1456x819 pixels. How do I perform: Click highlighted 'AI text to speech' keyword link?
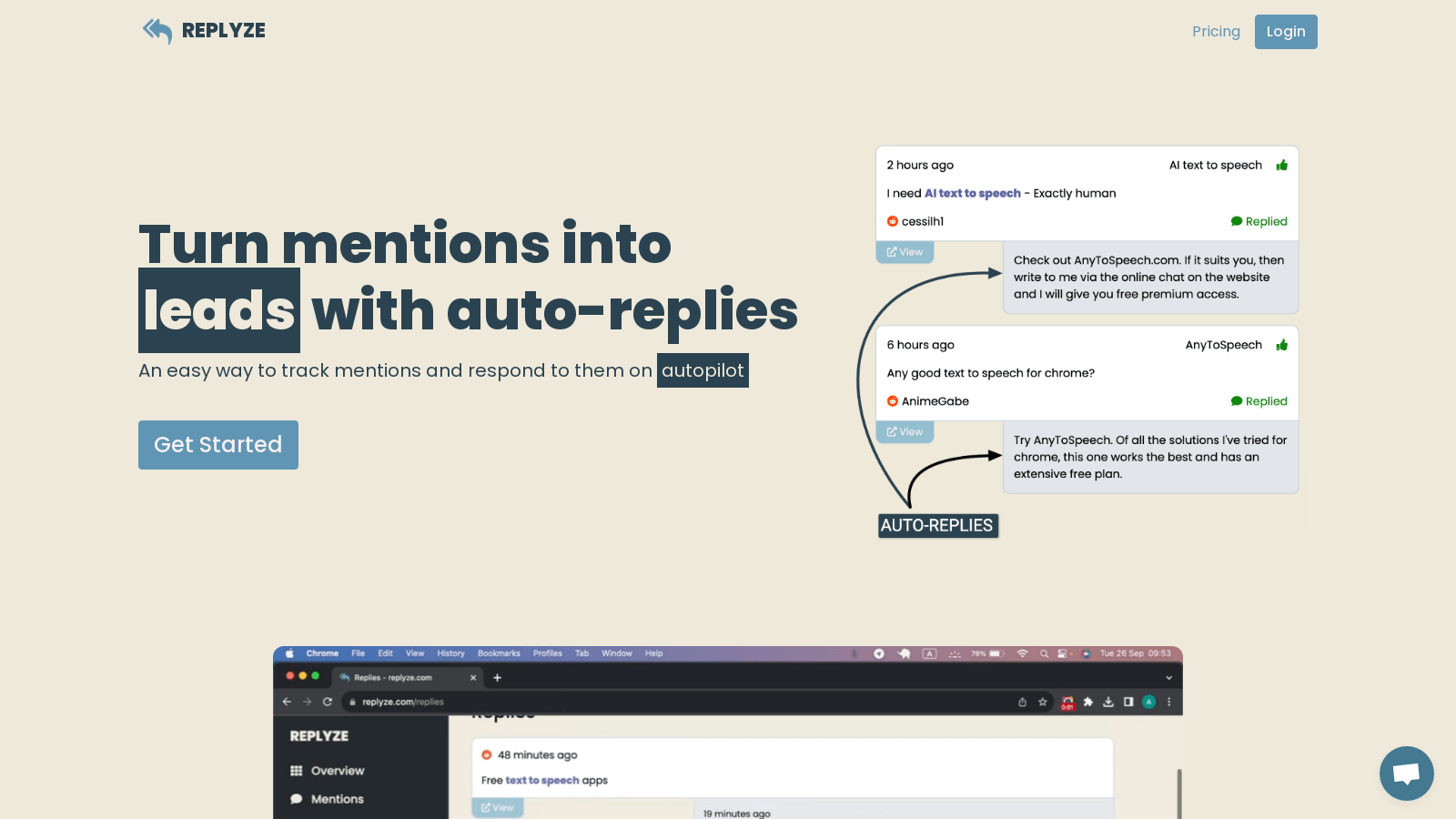[973, 193]
